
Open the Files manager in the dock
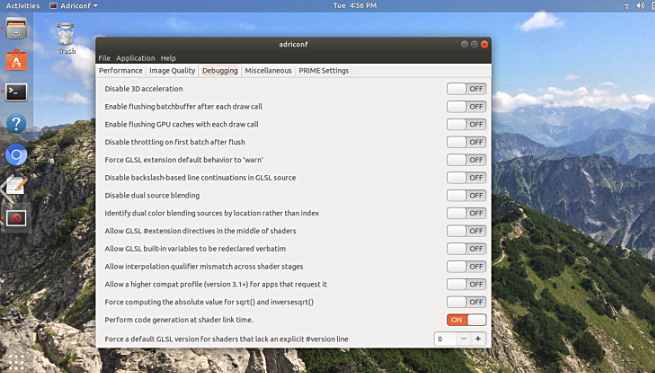pyautogui.click(x=16, y=28)
